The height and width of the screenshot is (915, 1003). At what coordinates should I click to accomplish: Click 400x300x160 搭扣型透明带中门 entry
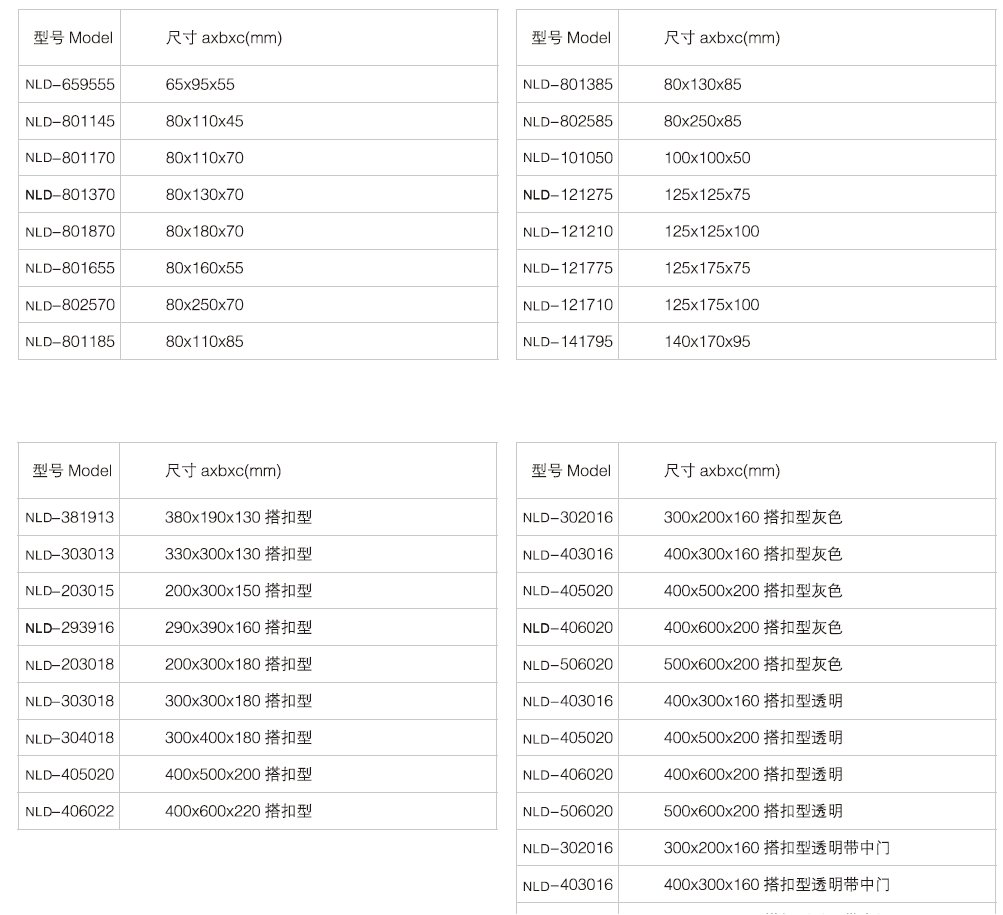point(777,884)
